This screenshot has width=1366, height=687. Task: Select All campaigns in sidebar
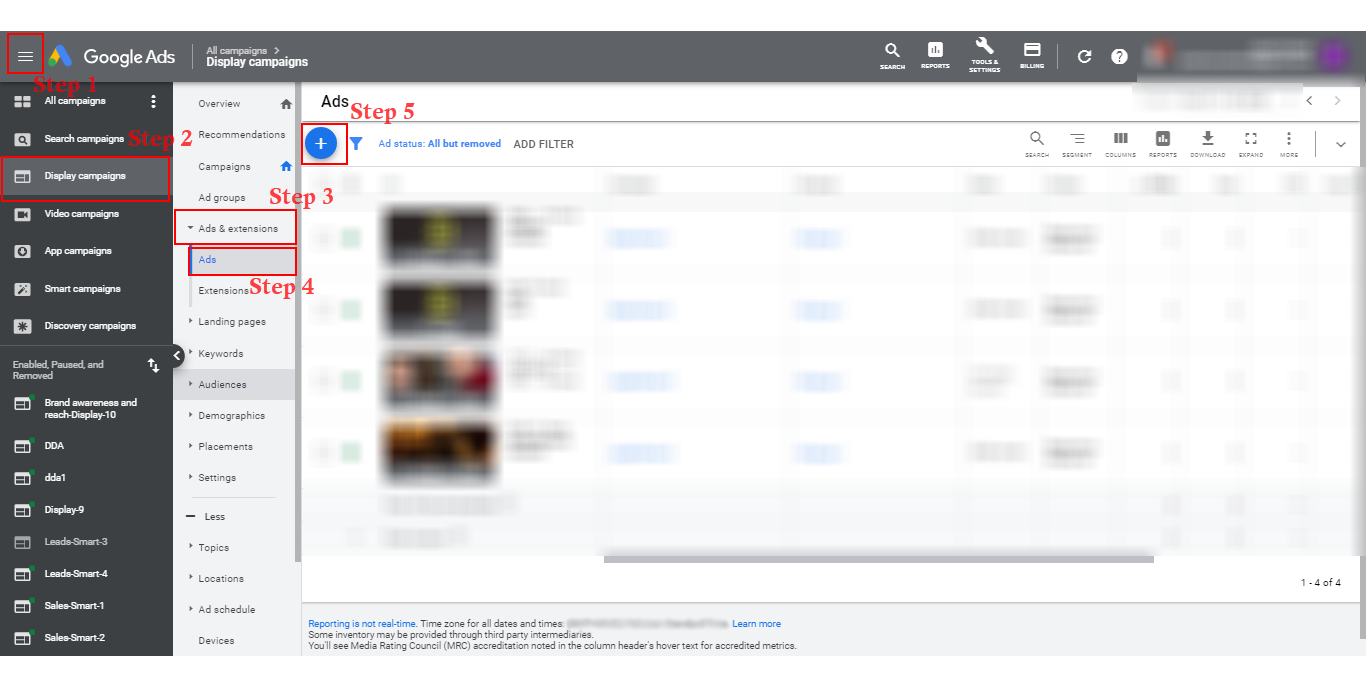tap(75, 101)
